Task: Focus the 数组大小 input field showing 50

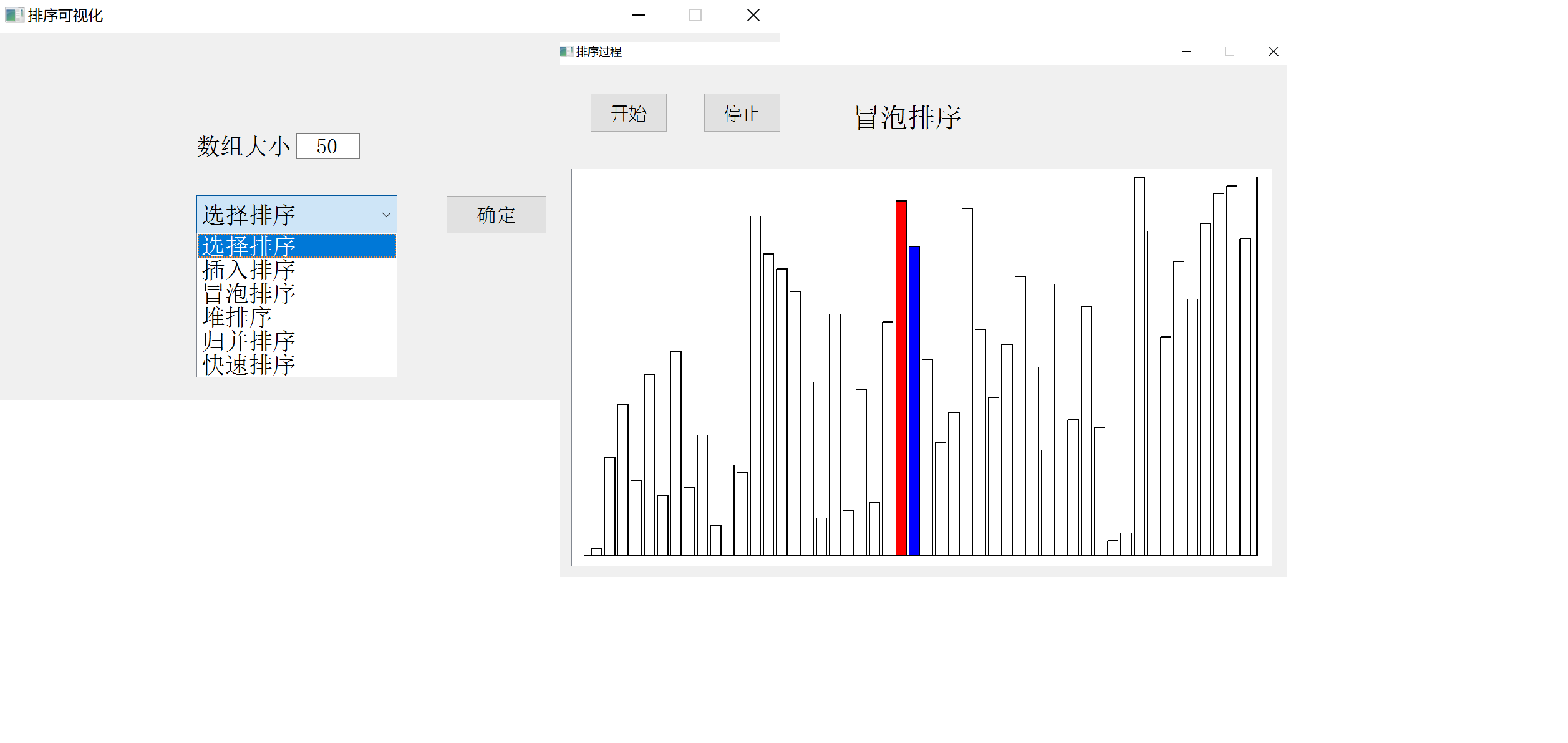Action: pyautogui.click(x=327, y=146)
